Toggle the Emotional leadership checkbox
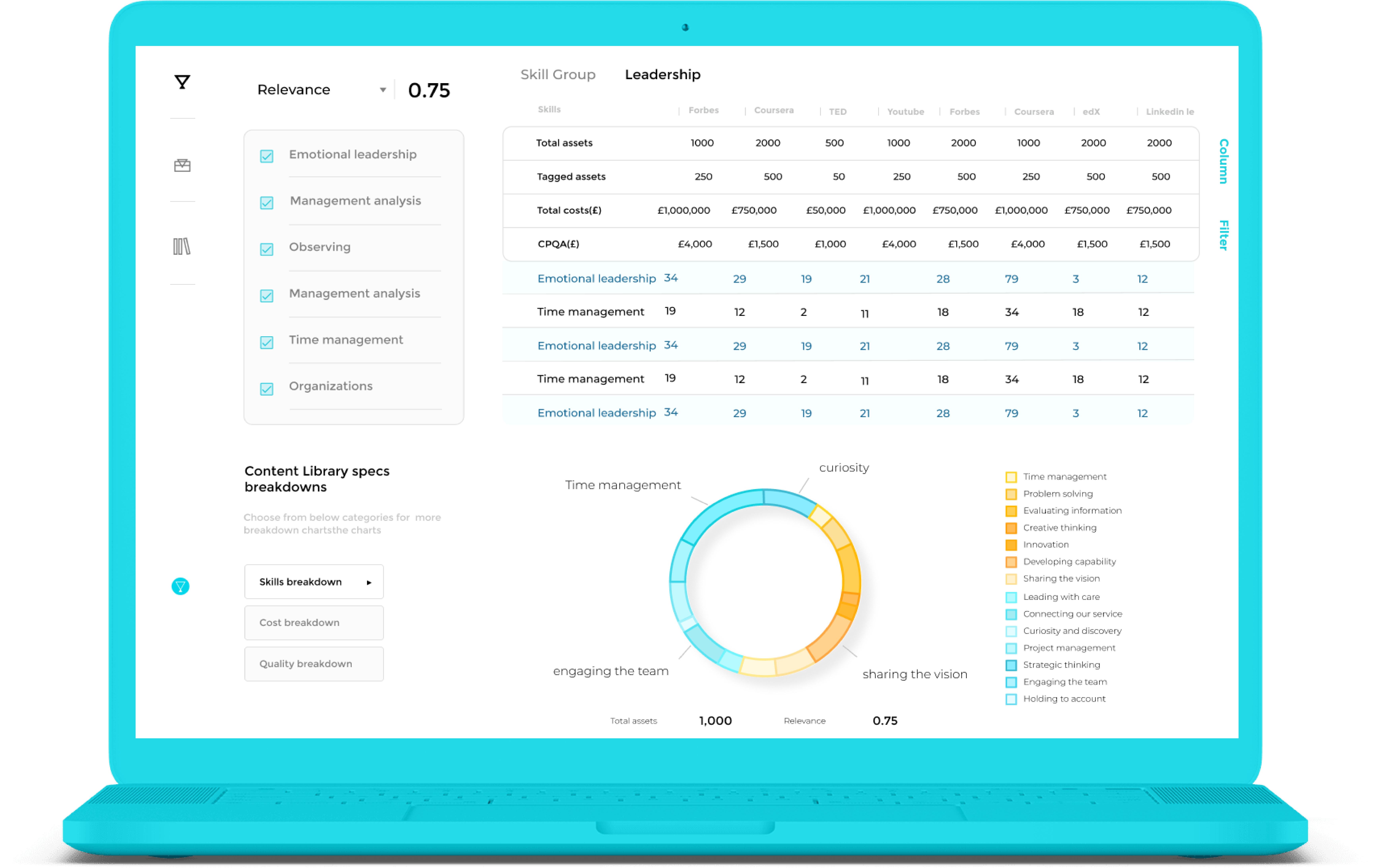 coord(267,156)
